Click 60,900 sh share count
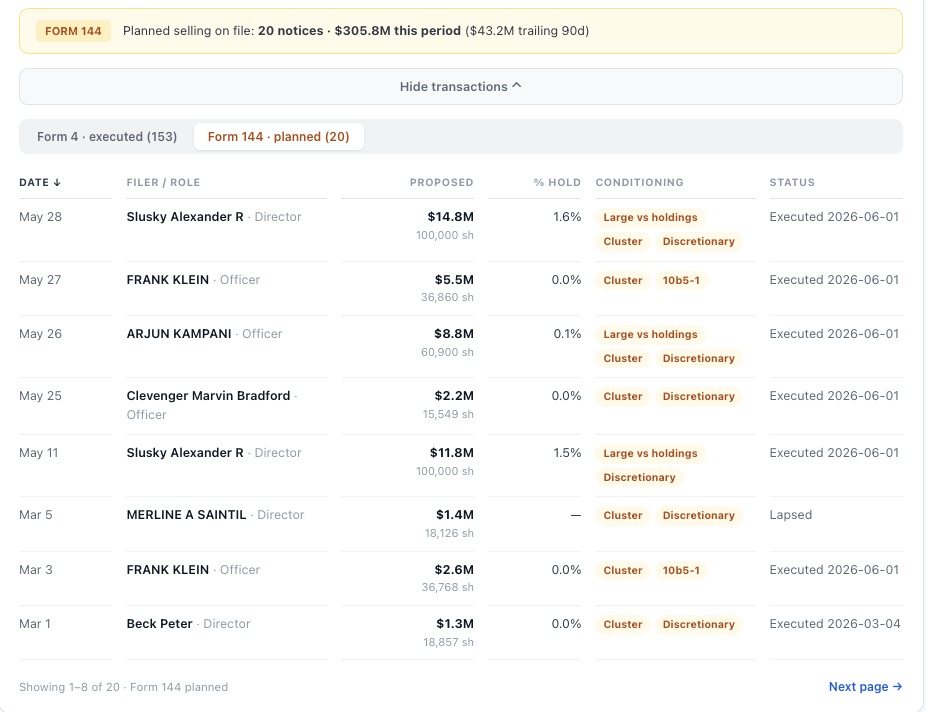 coord(447,352)
